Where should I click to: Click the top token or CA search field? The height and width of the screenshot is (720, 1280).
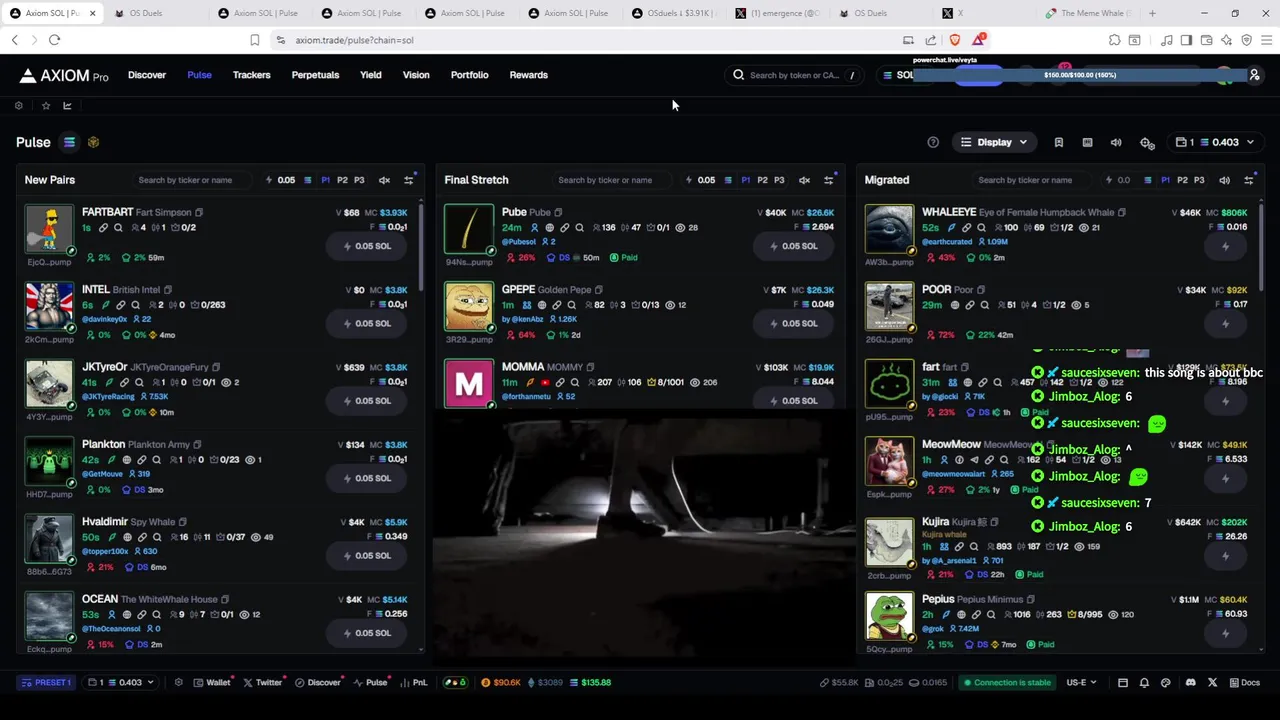pos(795,75)
